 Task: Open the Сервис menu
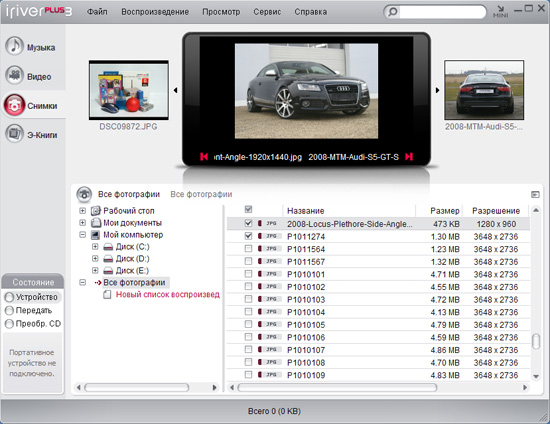coord(267,12)
